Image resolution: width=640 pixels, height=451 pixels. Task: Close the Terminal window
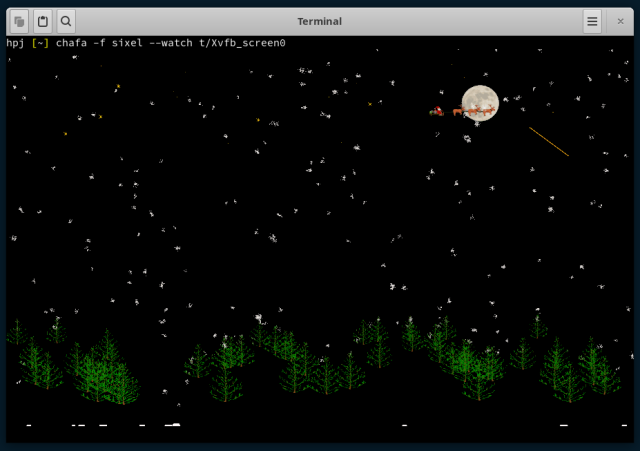[620, 21]
